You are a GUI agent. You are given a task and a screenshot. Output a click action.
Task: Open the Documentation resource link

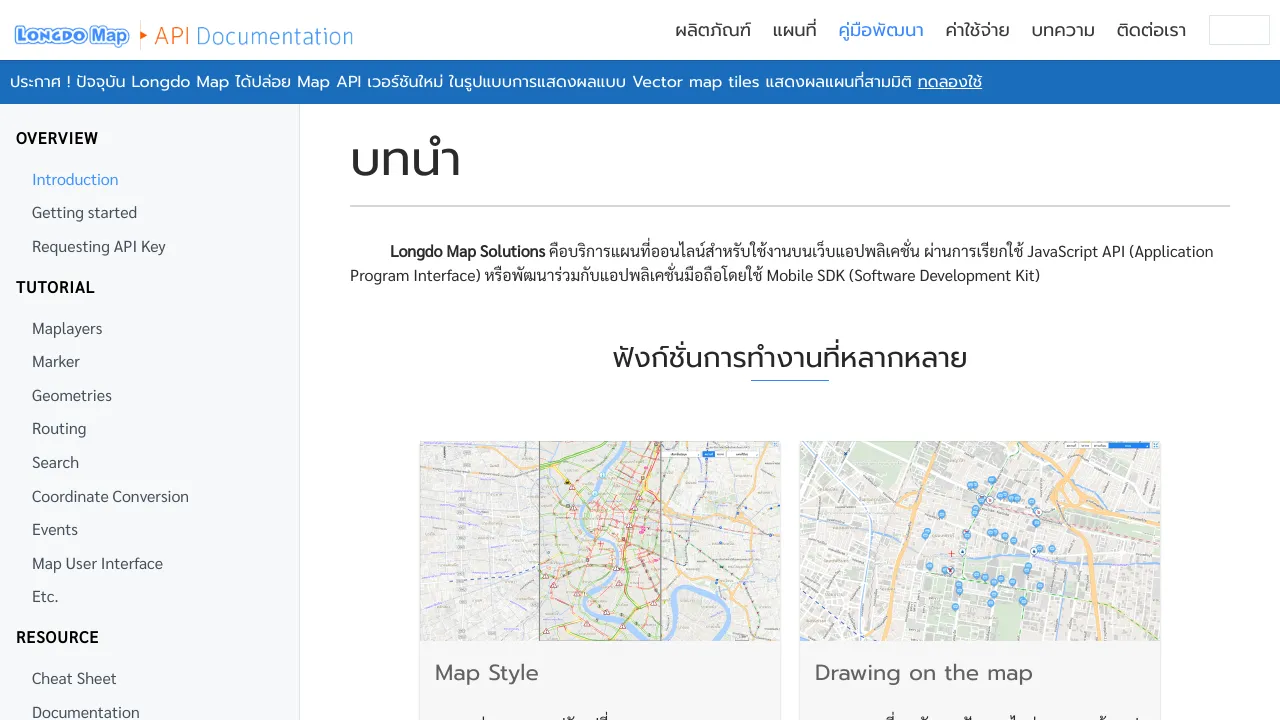[x=86, y=712]
